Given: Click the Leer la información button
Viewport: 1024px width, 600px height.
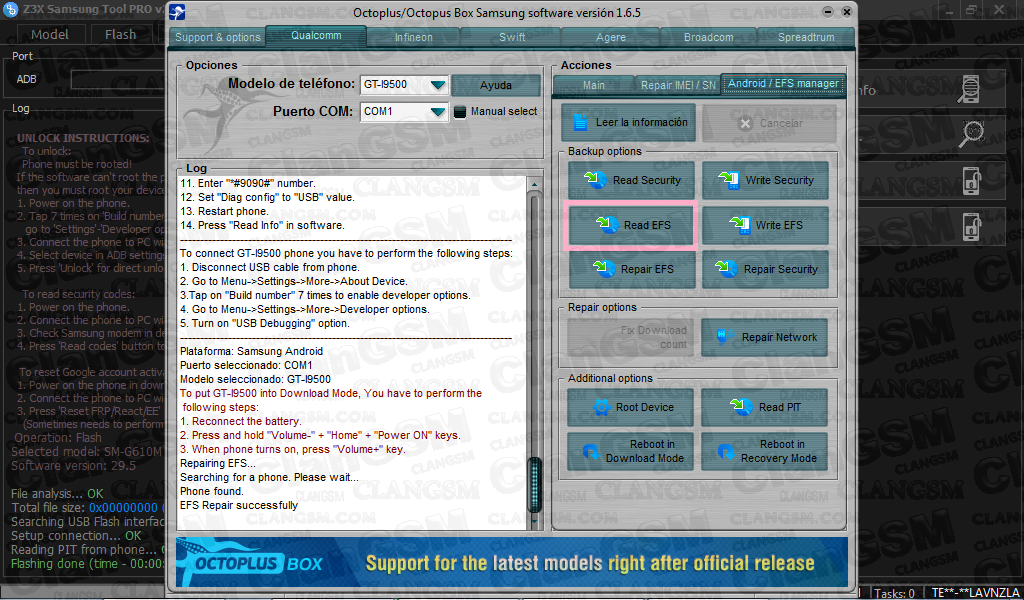Looking at the screenshot, I should [628, 123].
